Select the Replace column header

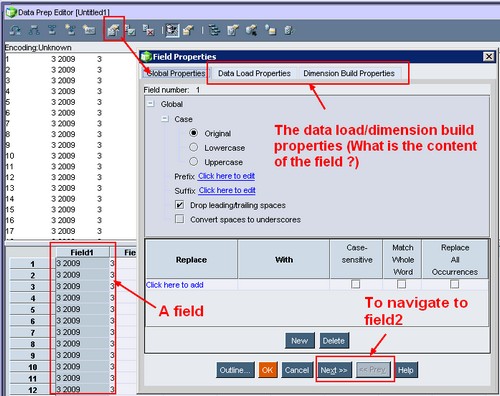(x=191, y=260)
